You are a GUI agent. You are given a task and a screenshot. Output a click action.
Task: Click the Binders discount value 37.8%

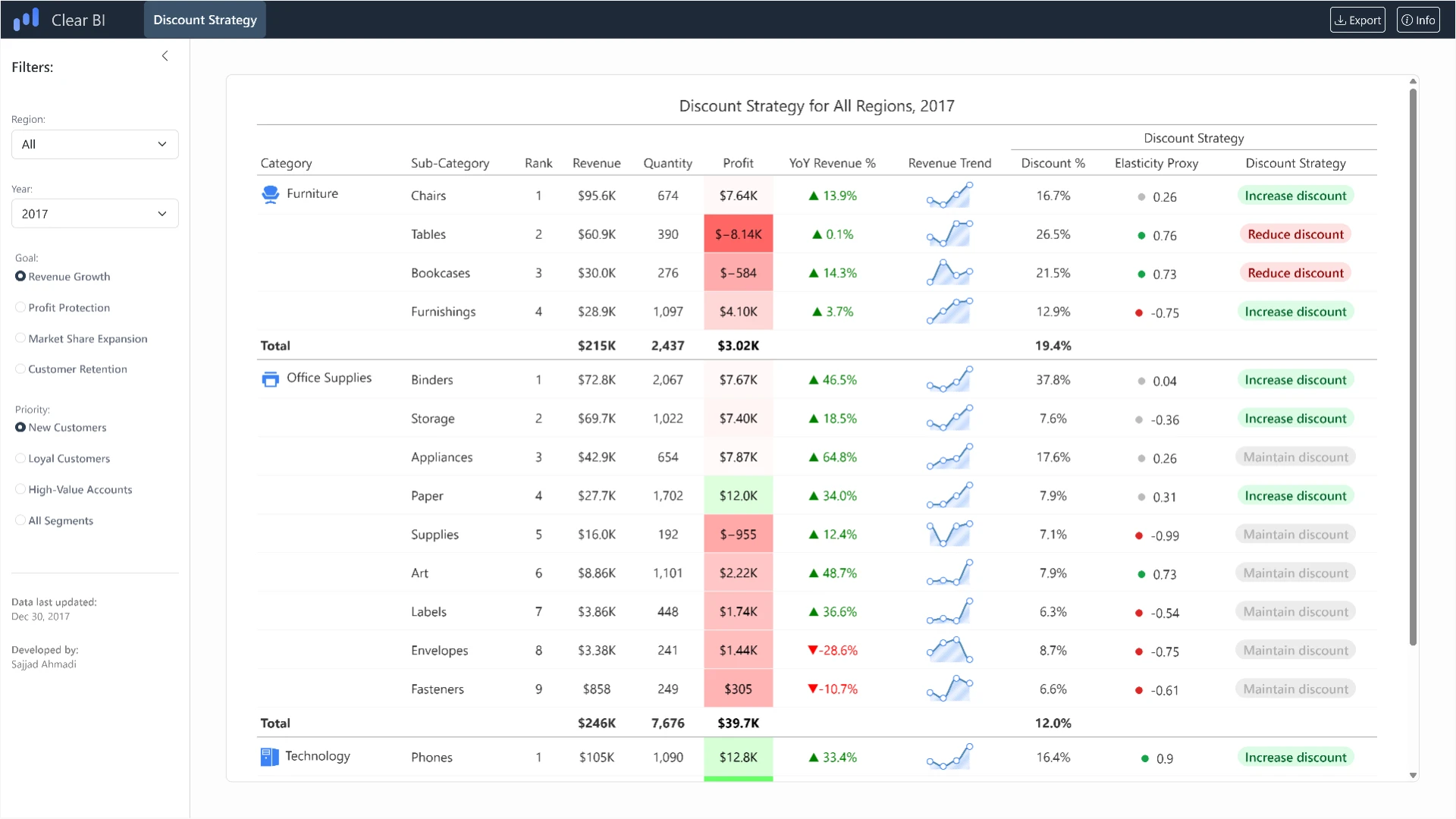click(x=1053, y=380)
